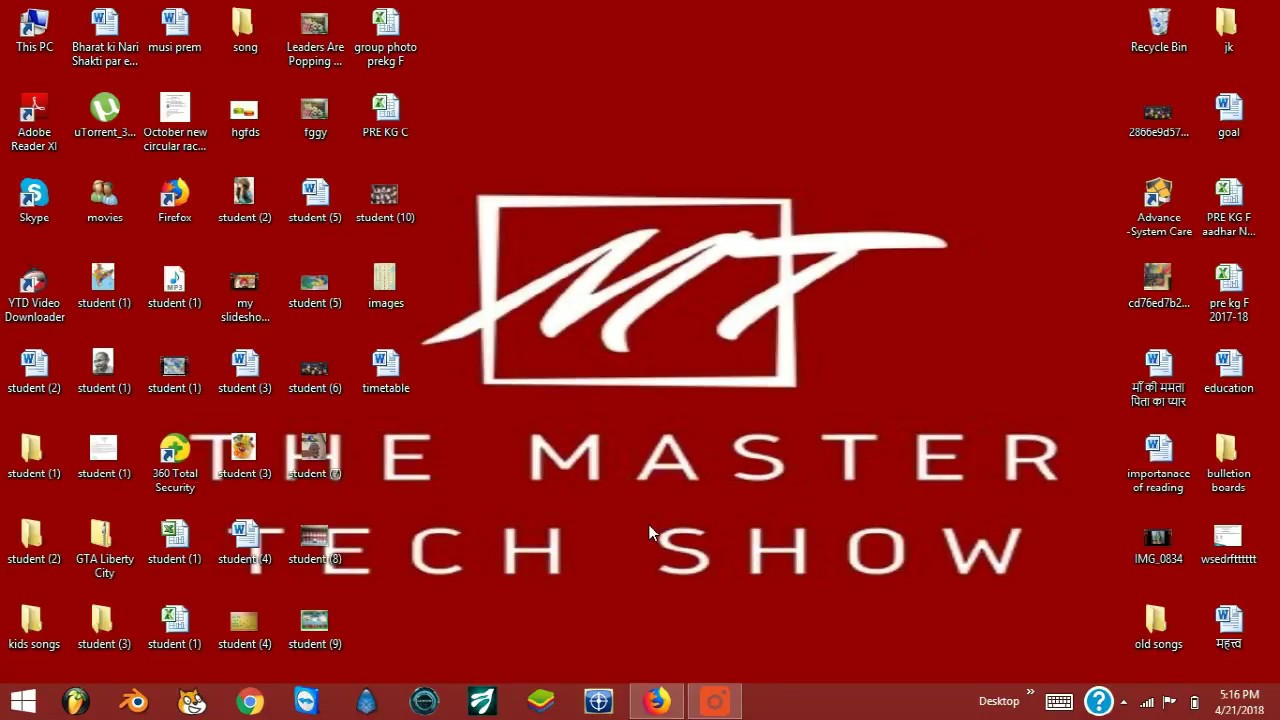Click the Desktop toolbar label
The width and height of the screenshot is (1280, 720).
(999, 701)
